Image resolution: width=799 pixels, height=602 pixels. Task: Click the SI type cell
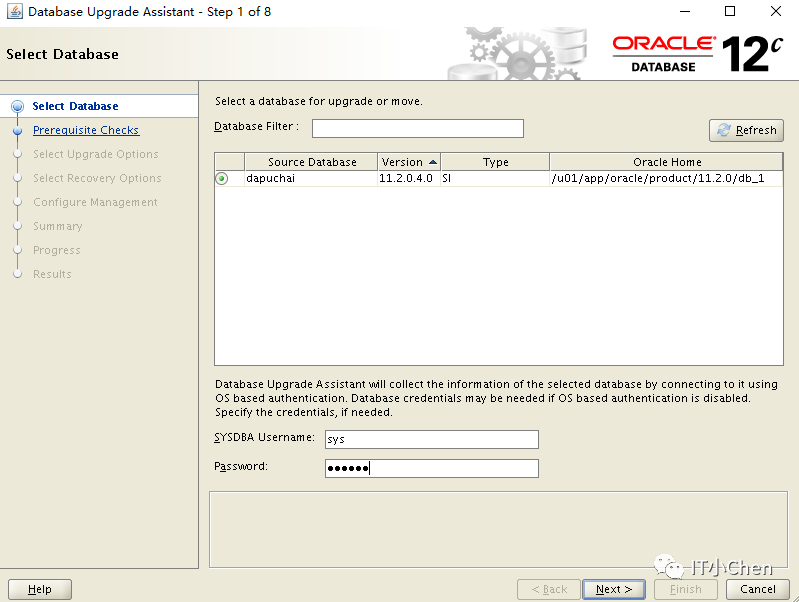(495, 178)
